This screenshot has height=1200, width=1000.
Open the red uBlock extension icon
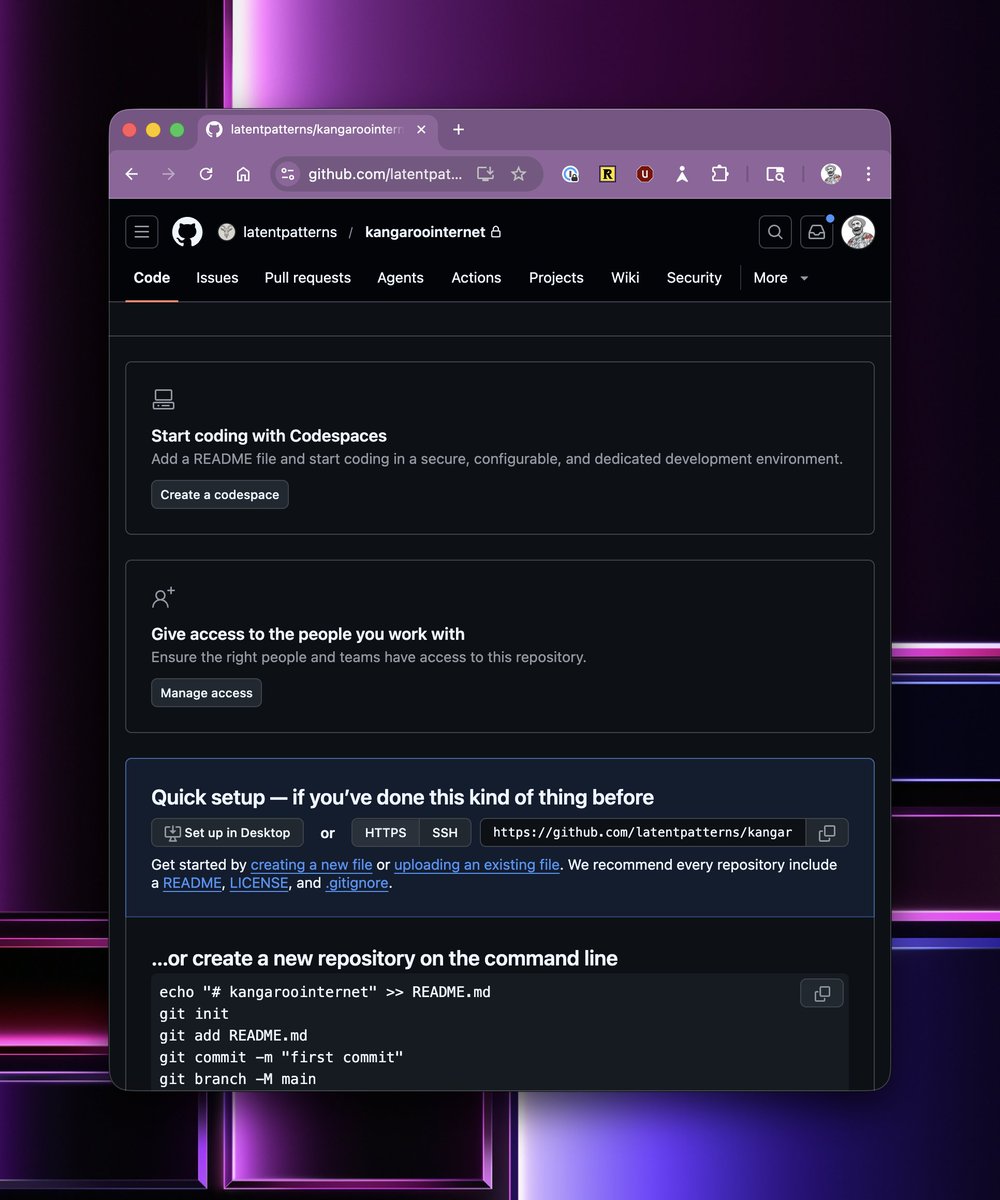pos(645,174)
